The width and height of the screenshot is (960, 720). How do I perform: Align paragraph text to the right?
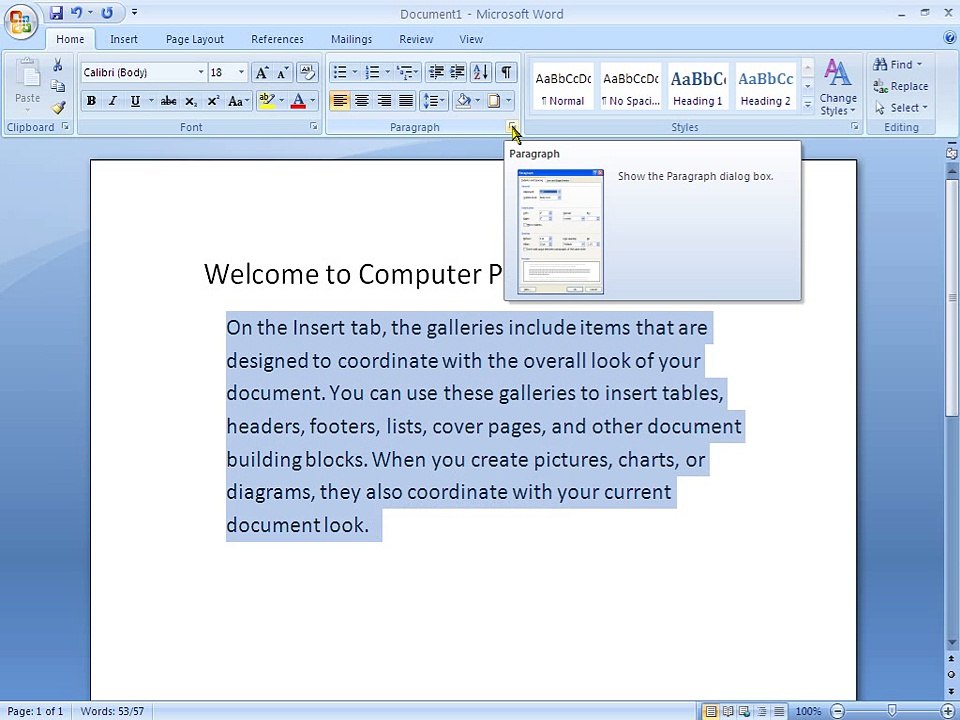384,101
